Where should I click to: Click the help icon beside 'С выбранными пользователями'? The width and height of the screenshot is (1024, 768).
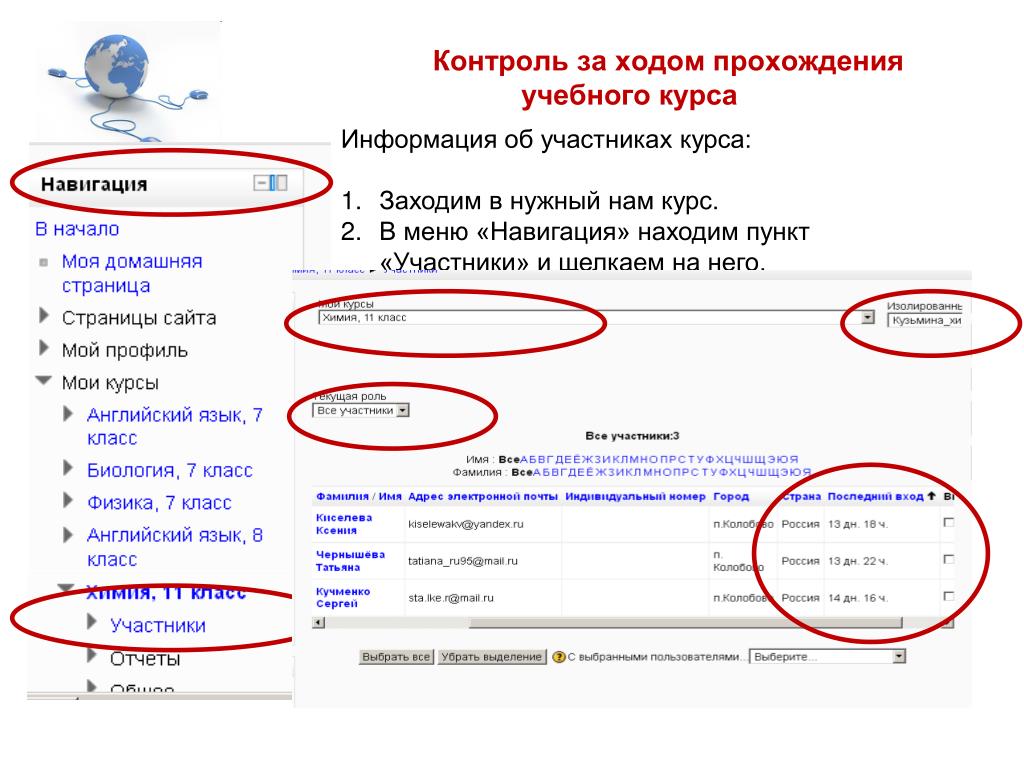(x=558, y=657)
